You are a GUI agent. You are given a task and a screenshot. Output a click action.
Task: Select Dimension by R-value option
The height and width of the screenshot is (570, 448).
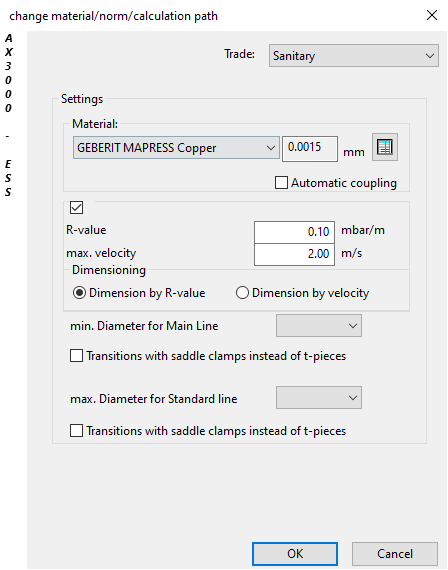pos(79,293)
